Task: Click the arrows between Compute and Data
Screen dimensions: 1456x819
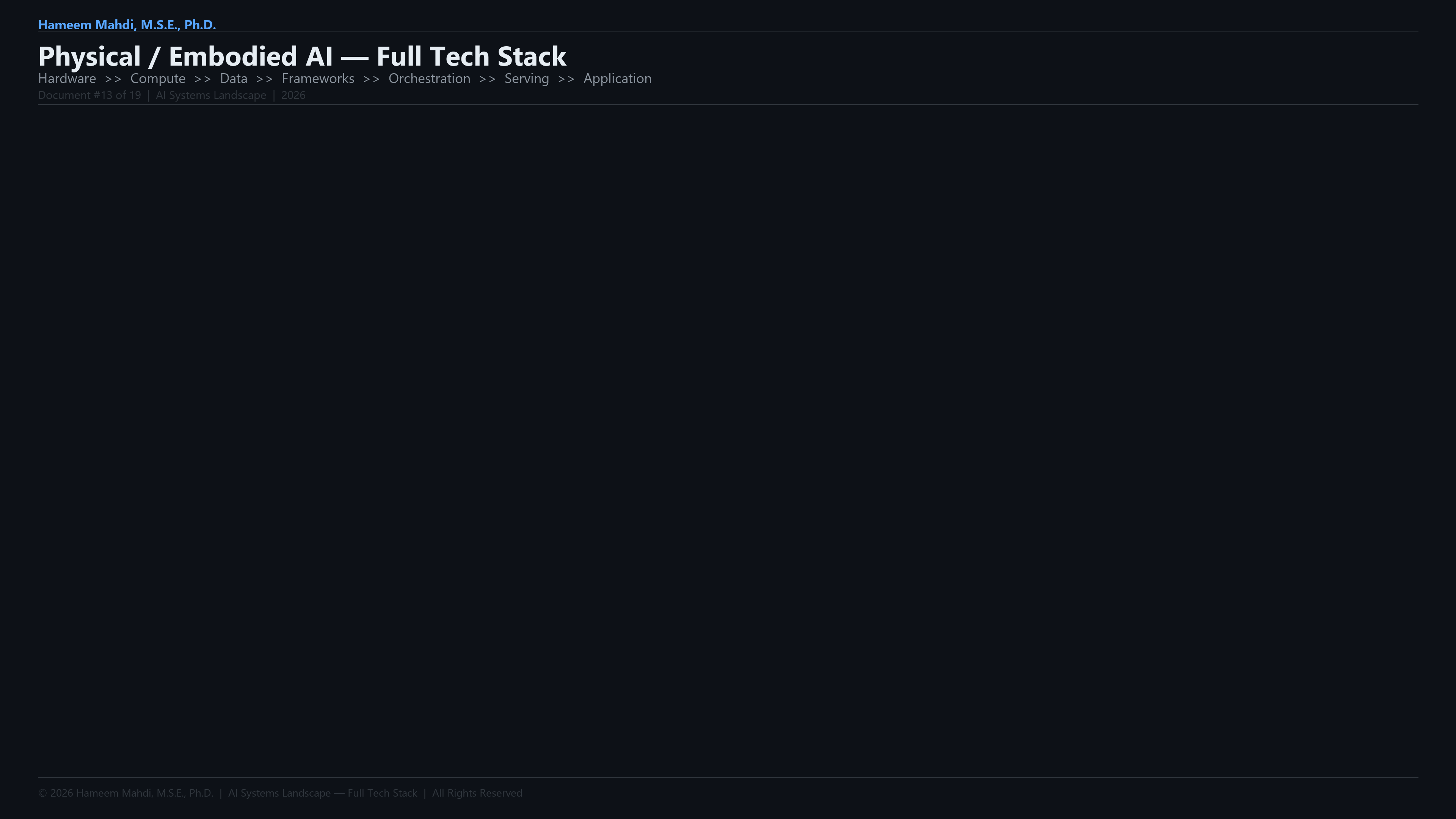Action: (x=202, y=79)
